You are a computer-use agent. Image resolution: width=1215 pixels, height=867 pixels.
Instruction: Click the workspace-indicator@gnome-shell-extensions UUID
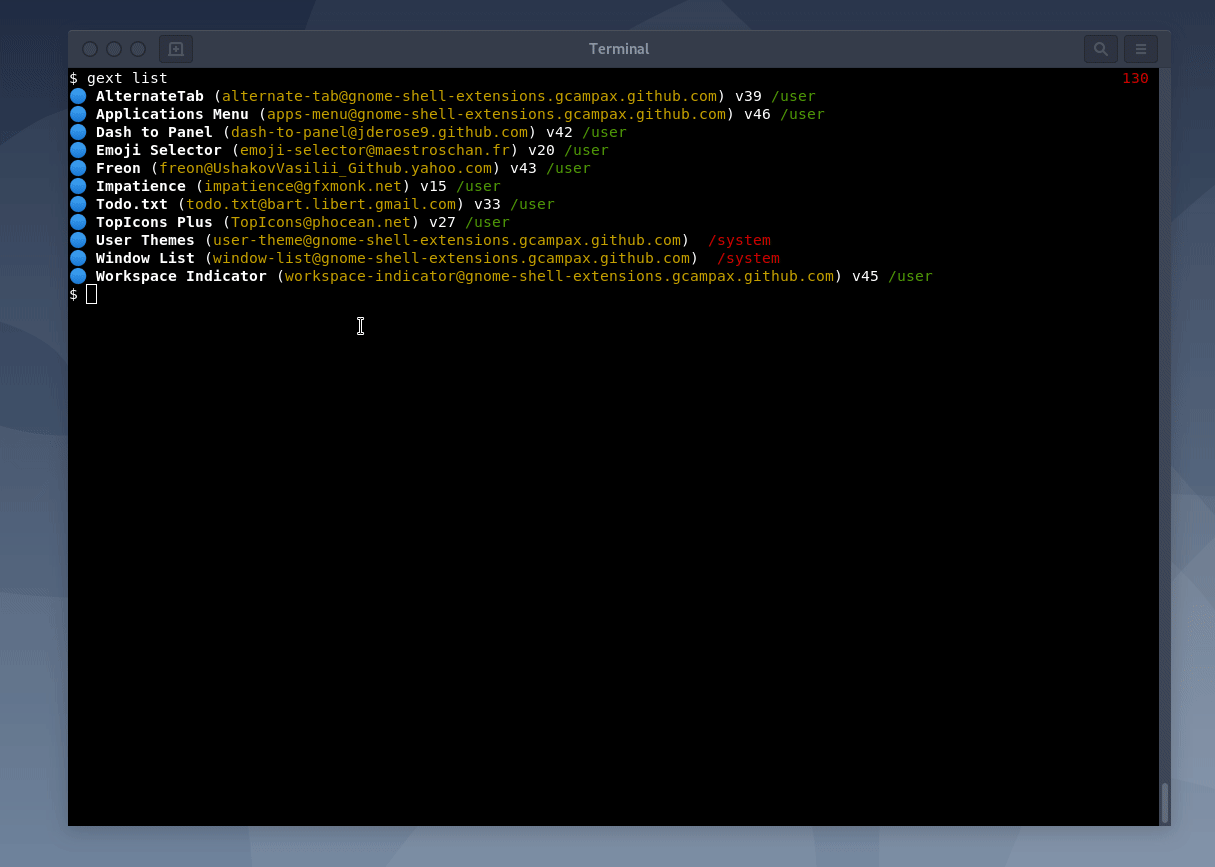(x=560, y=277)
